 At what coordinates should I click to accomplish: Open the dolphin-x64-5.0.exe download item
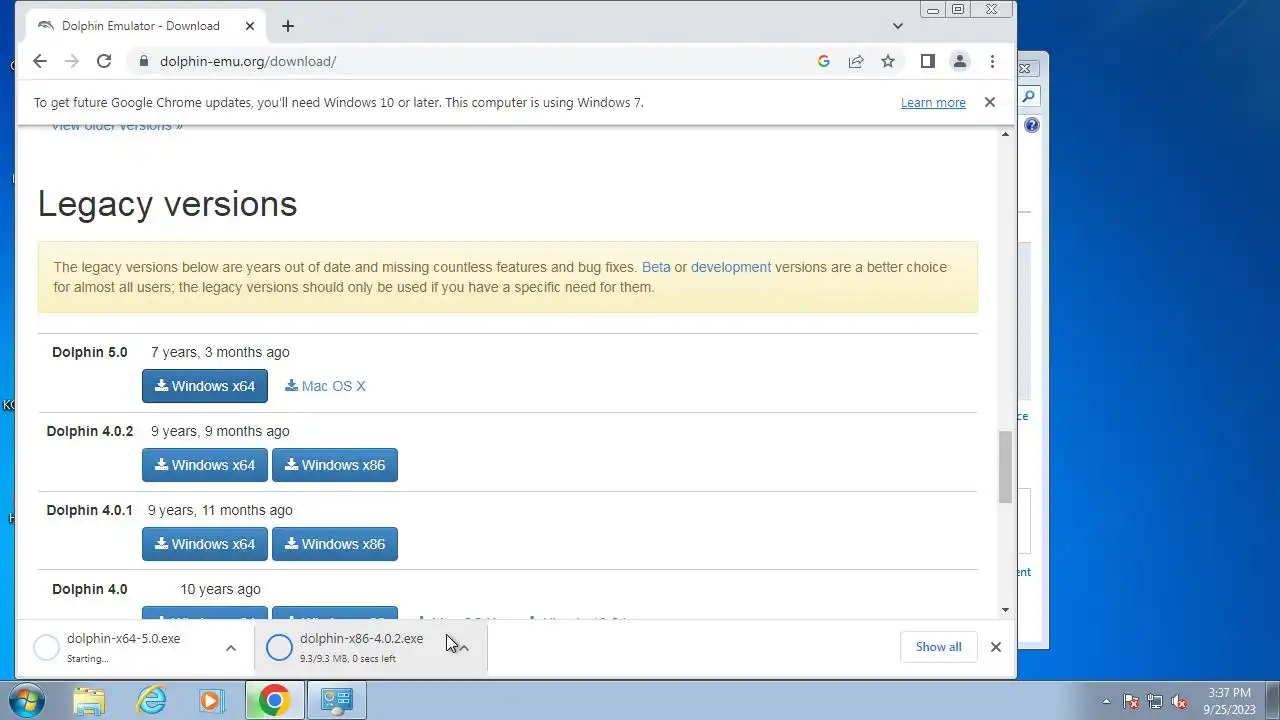pyautogui.click(x=123, y=647)
